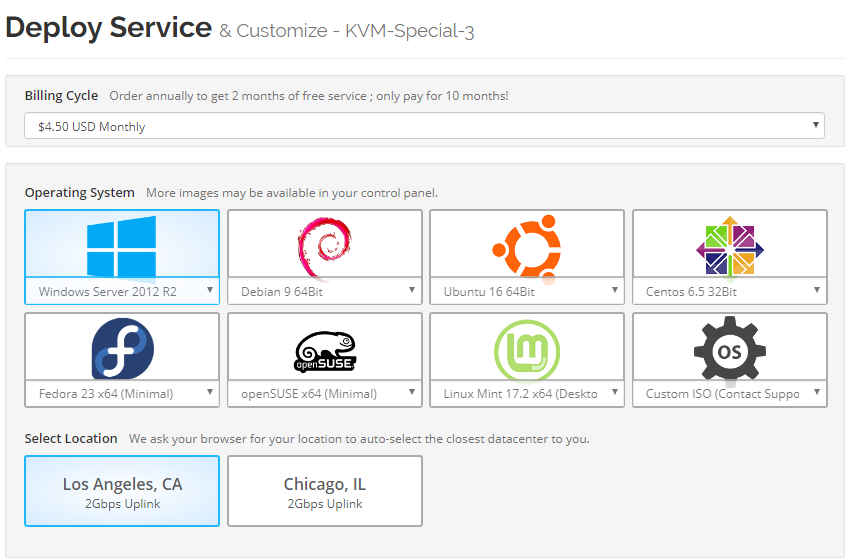Expand the Linux Mint 17.2 x64 dropdown
This screenshot has height=560, width=849.
coord(526,393)
